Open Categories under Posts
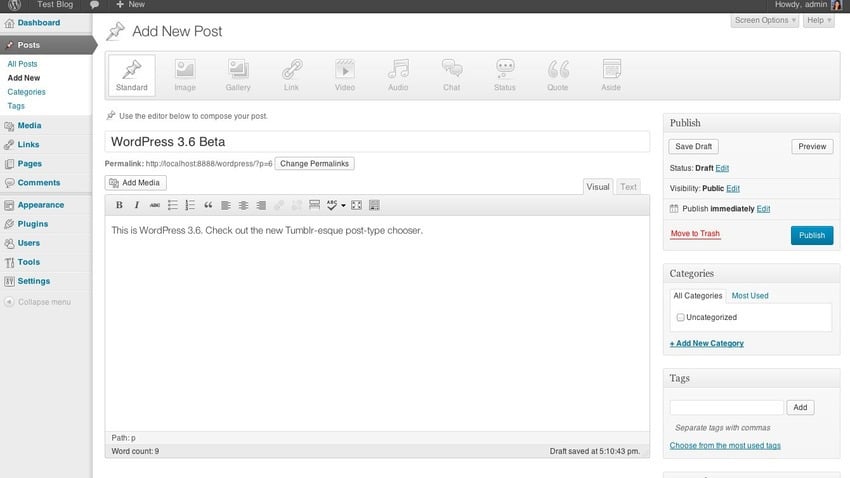This screenshot has width=850, height=478. (x=26, y=92)
